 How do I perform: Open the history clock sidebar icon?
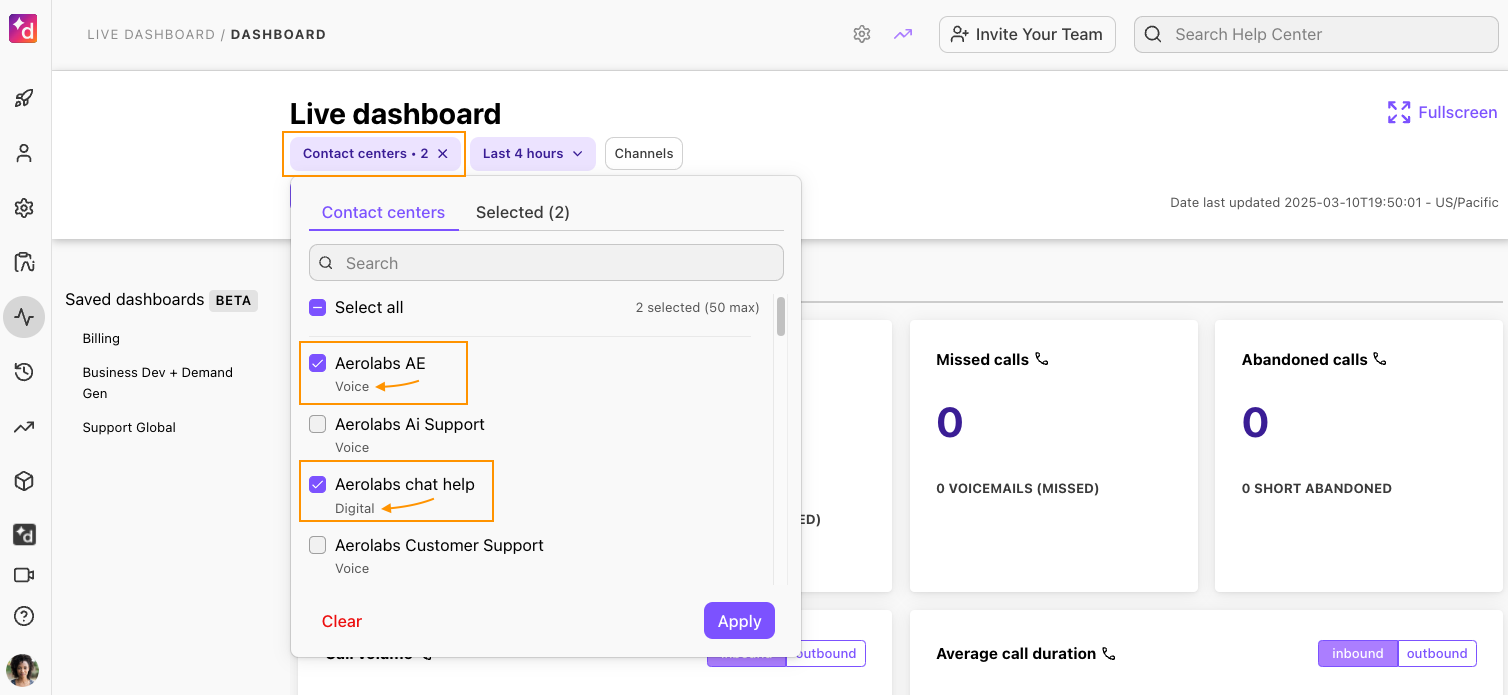point(24,372)
